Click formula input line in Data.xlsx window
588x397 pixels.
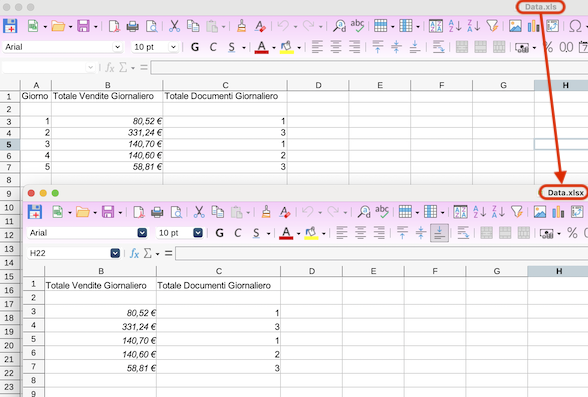381,253
